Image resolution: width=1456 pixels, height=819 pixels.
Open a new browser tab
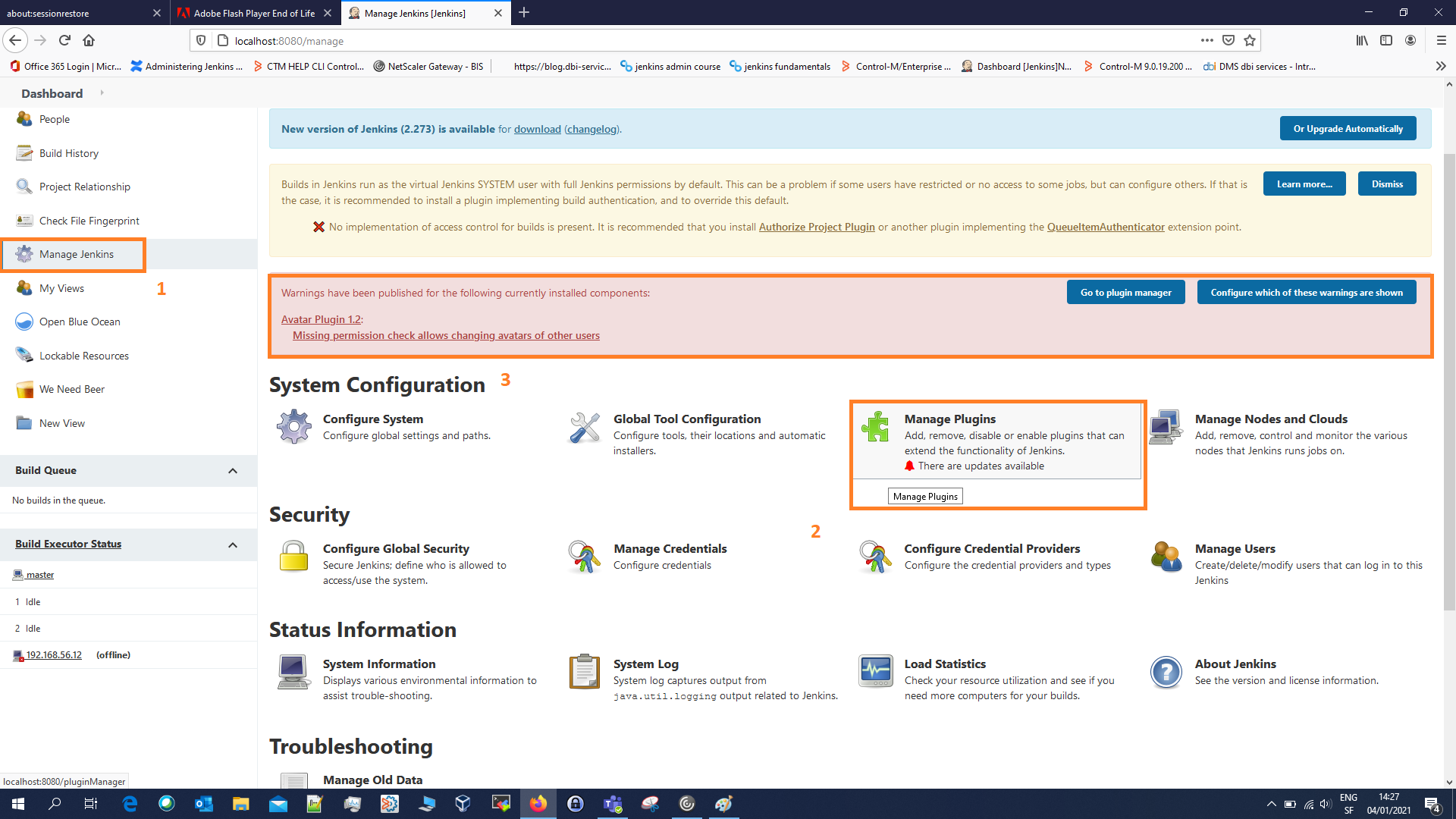(x=524, y=13)
